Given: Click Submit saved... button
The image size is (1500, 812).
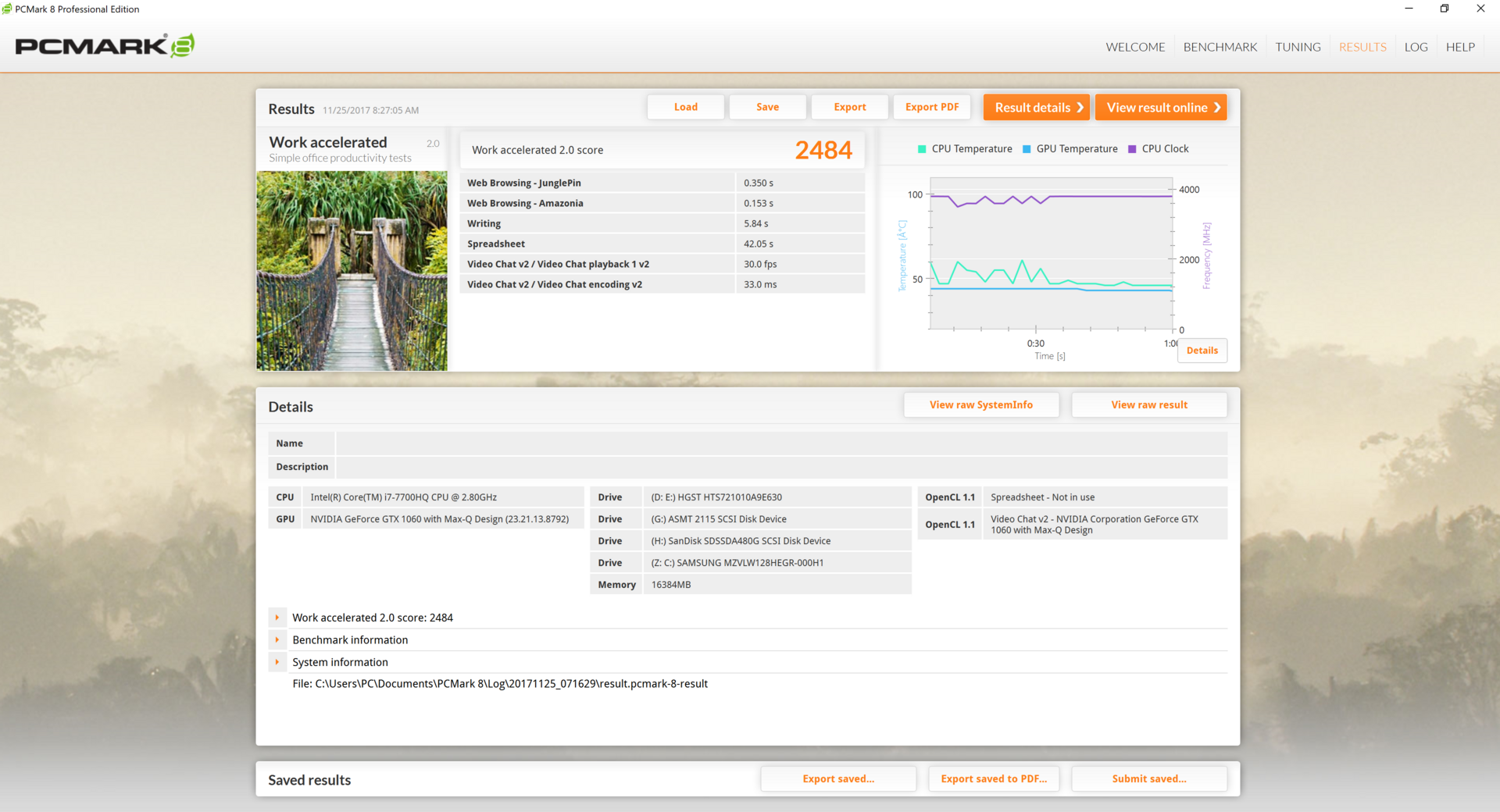Looking at the screenshot, I should click(x=1149, y=778).
